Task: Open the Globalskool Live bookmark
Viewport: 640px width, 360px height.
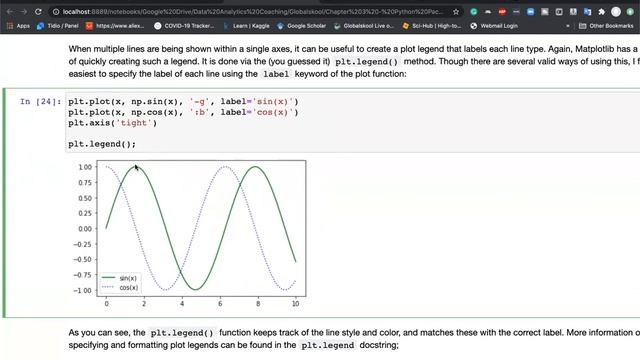Action: (x=364, y=26)
